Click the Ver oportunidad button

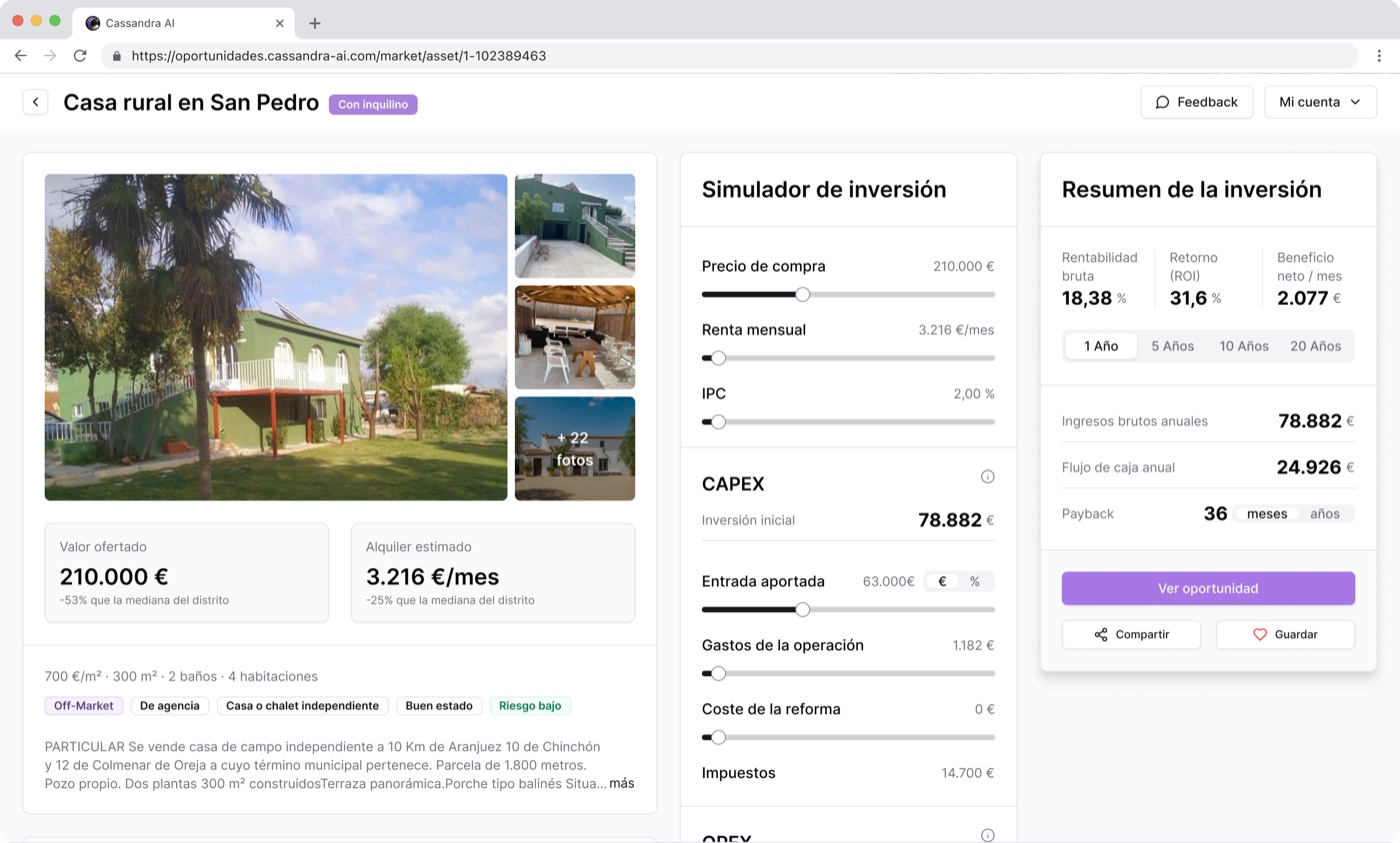pos(1208,588)
